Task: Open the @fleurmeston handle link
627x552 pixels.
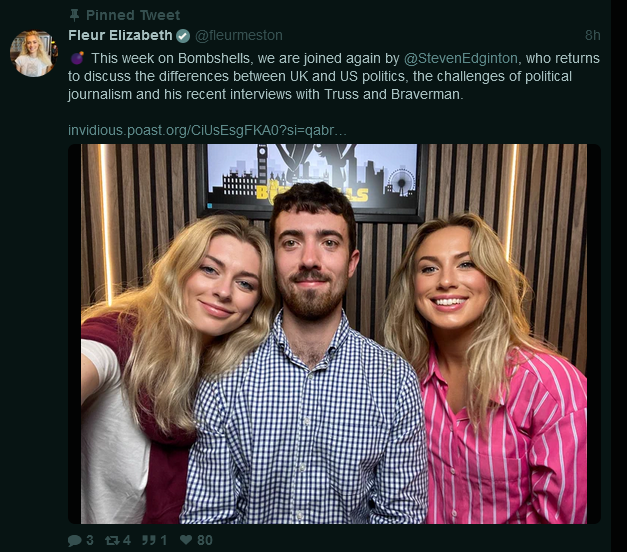Action: (x=239, y=36)
